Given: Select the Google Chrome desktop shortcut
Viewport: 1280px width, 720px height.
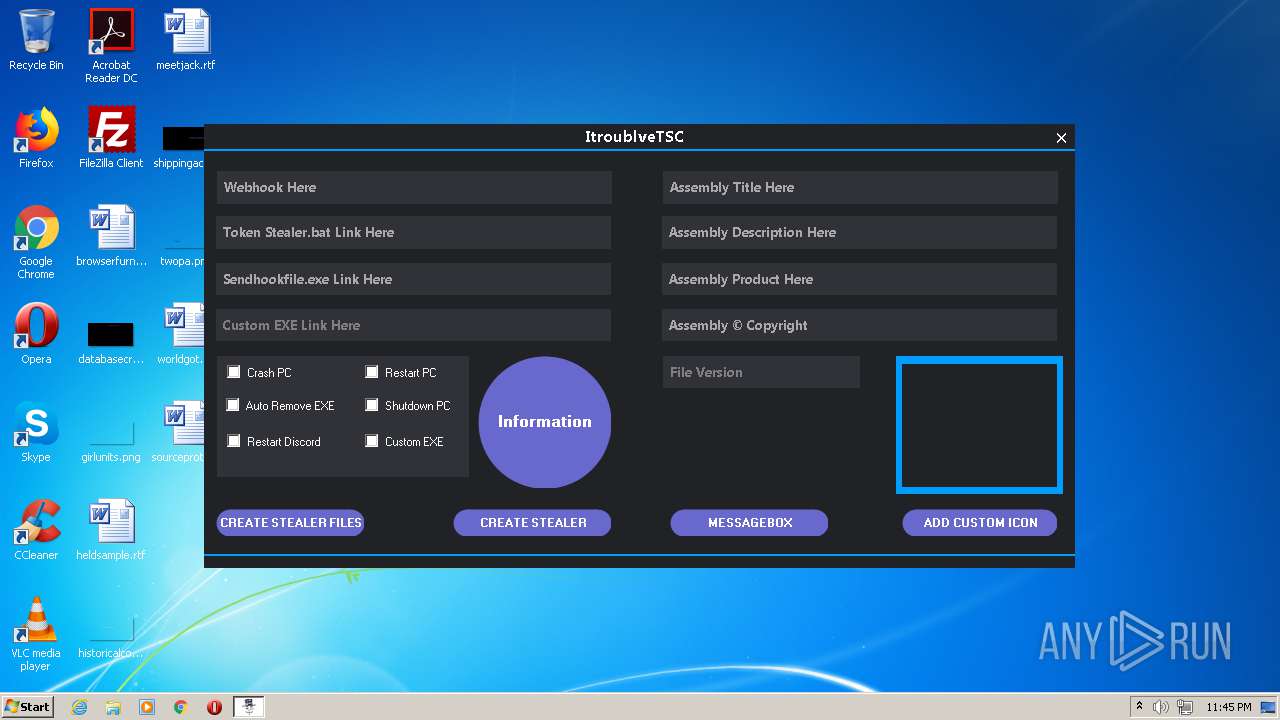Looking at the screenshot, I should tap(36, 242).
